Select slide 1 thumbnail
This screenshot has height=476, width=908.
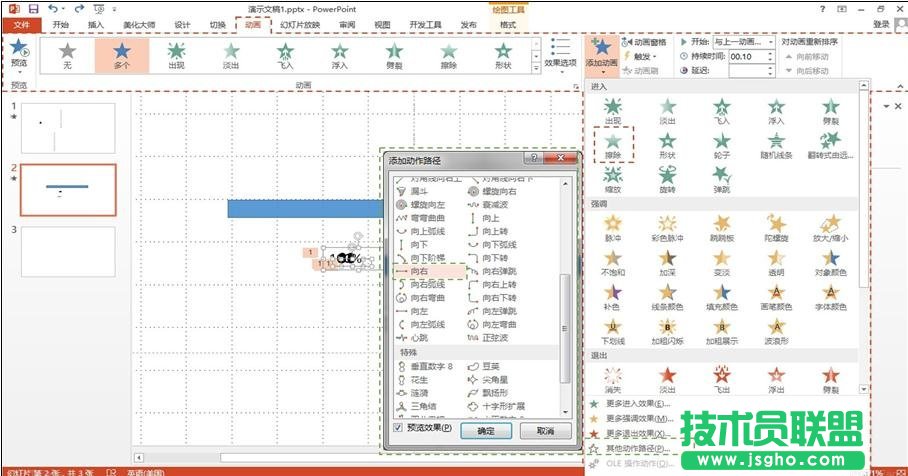pyautogui.click(x=68, y=128)
